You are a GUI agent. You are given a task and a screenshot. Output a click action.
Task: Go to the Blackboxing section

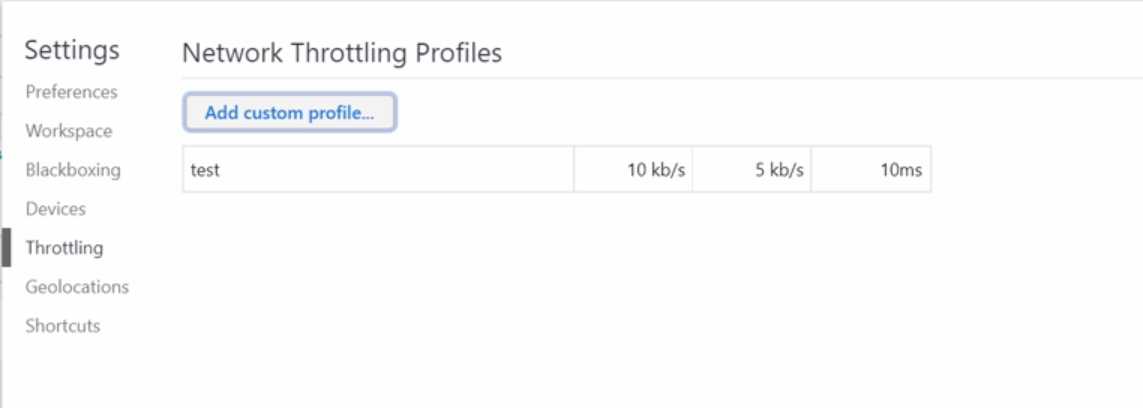(x=73, y=170)
